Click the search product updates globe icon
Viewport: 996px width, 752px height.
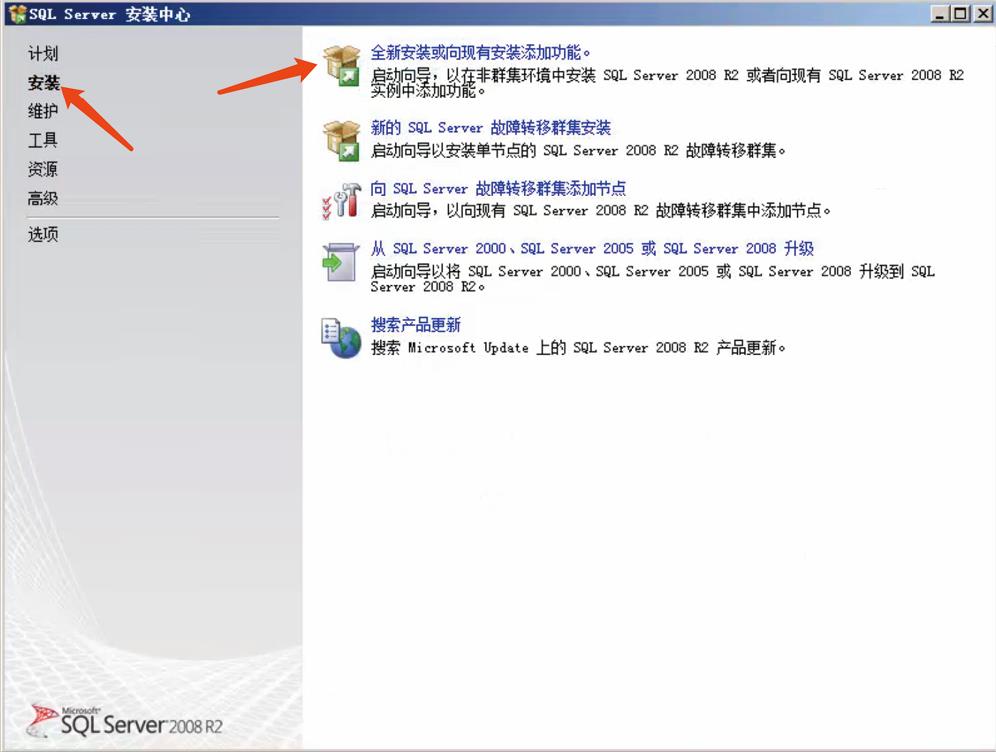click(341, 338)
